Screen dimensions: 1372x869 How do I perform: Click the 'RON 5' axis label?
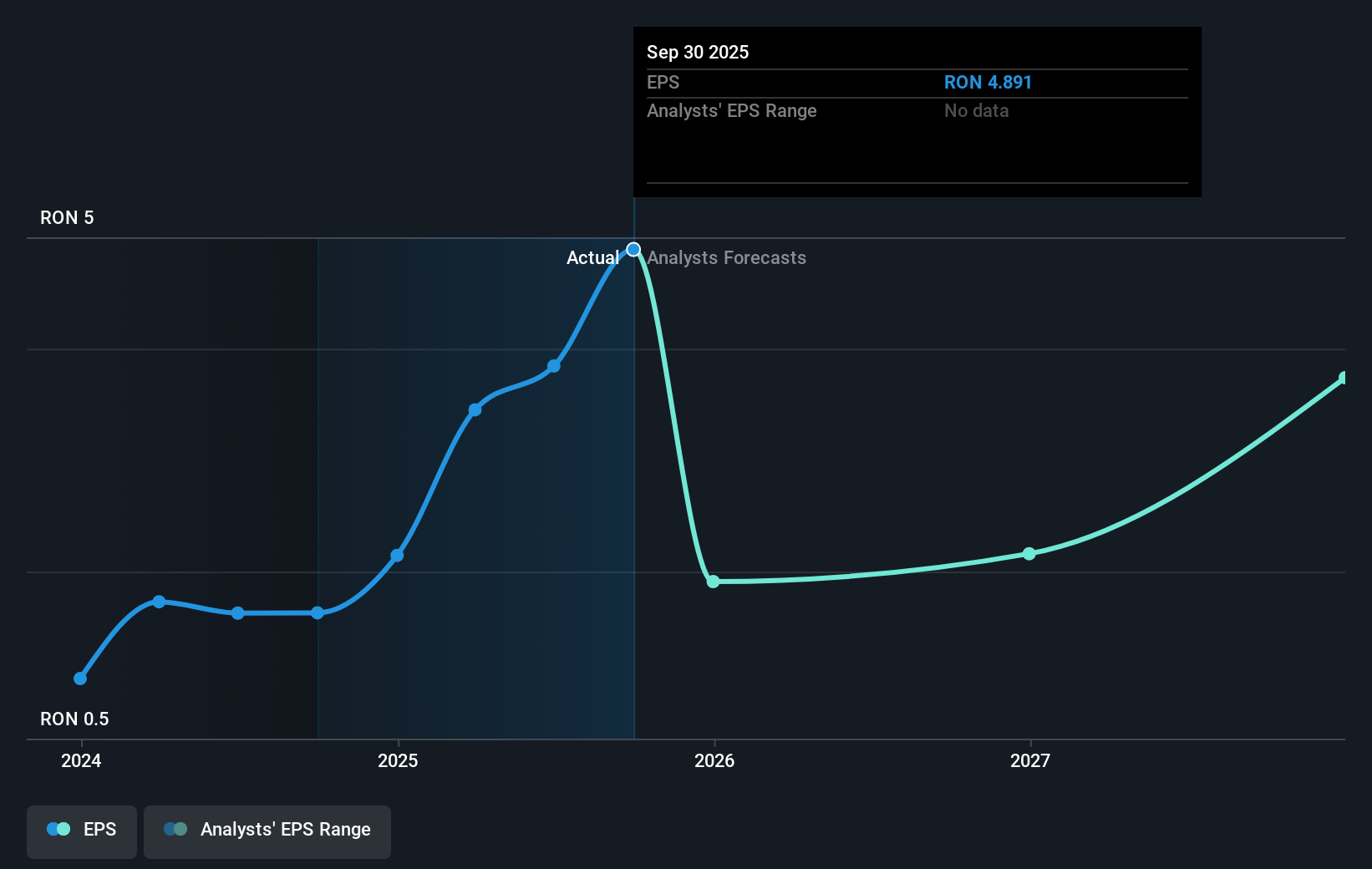click(67, 218)
